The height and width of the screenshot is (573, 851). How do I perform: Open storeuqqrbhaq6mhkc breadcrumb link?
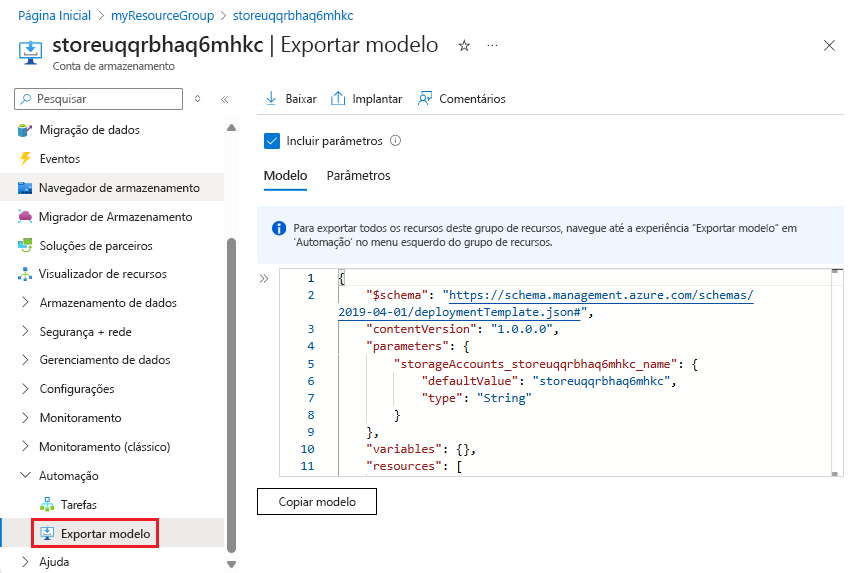tap(293, 16)
